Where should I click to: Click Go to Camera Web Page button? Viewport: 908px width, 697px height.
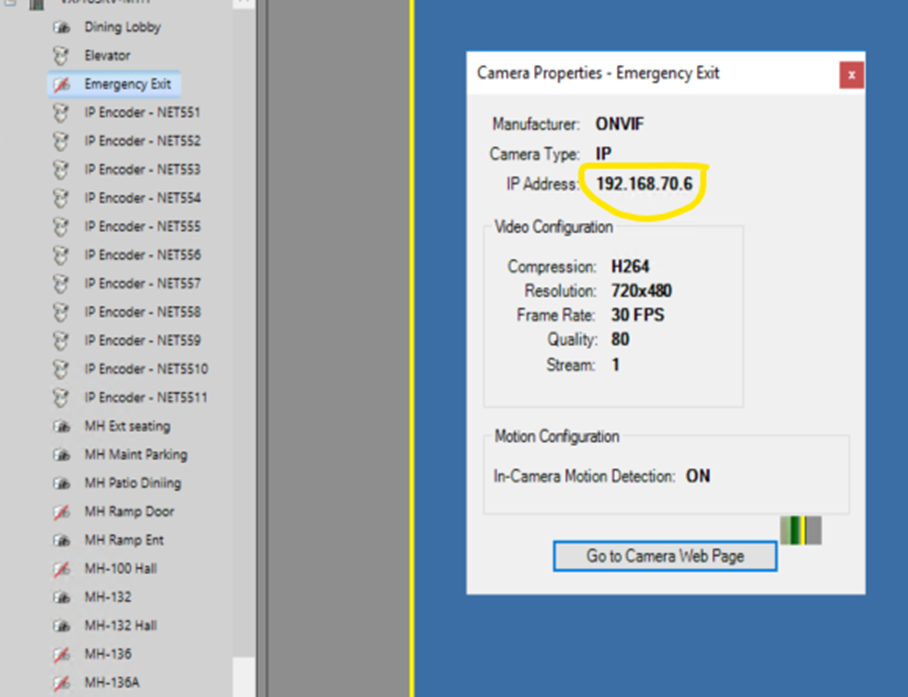pos(665,556)
